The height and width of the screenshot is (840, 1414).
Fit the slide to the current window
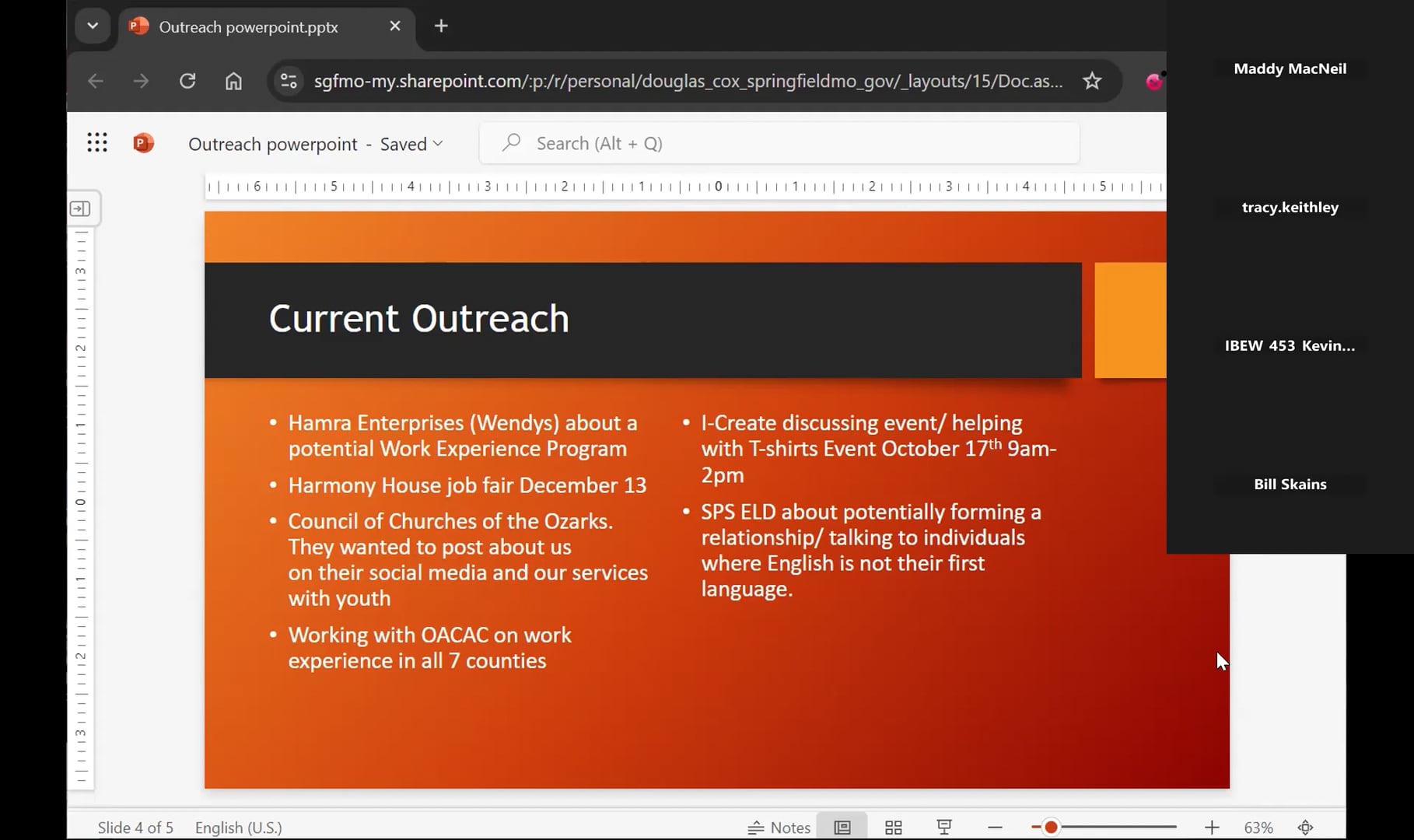pyautogui.click(x=1306, y=828)
